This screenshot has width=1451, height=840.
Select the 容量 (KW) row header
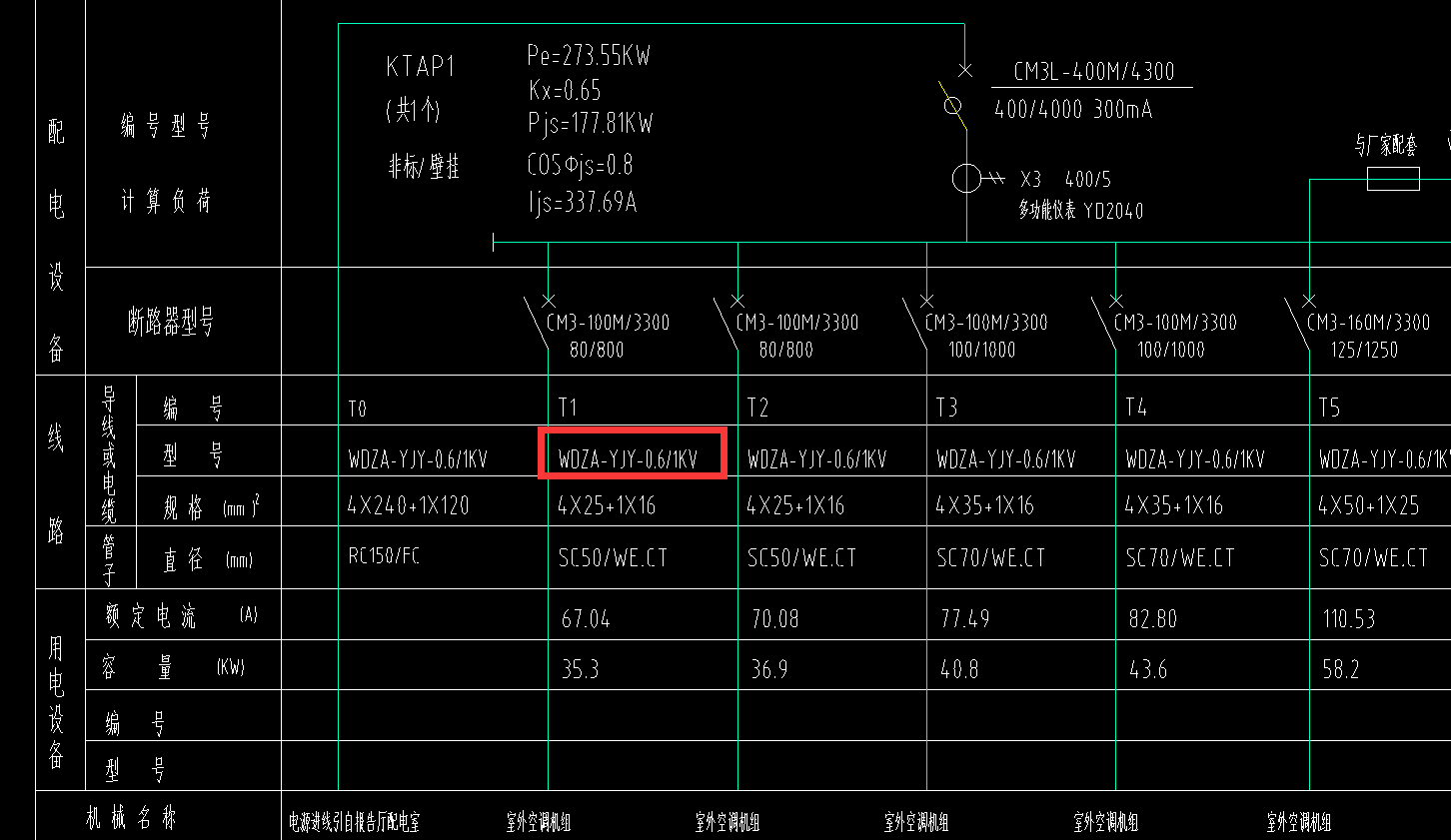175,667
